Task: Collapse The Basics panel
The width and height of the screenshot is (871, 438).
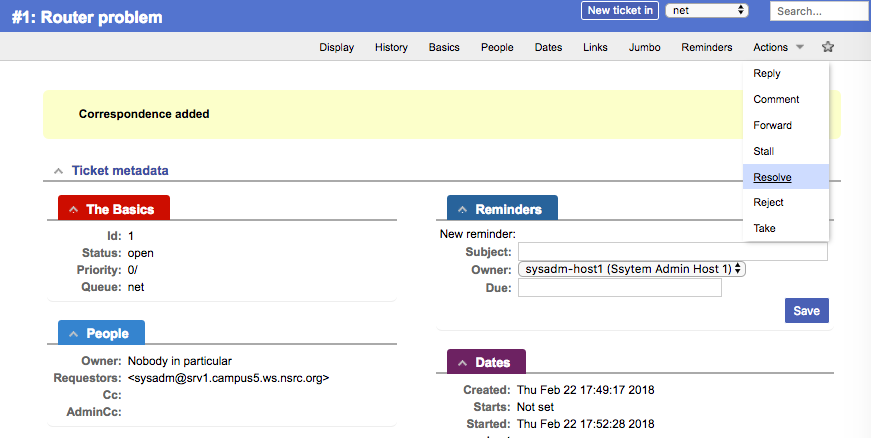Action: tap(74, 209)
